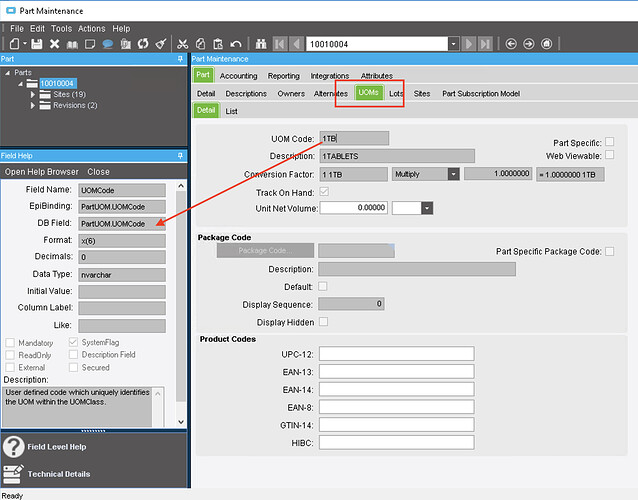Open part search with the binoculars icon
The image size is (638, 500).
tap(262, 44)
